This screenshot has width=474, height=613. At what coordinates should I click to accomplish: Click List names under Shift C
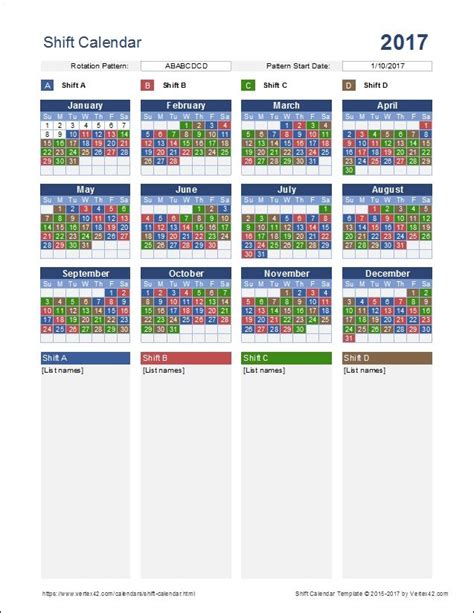(x=264, y=370)
